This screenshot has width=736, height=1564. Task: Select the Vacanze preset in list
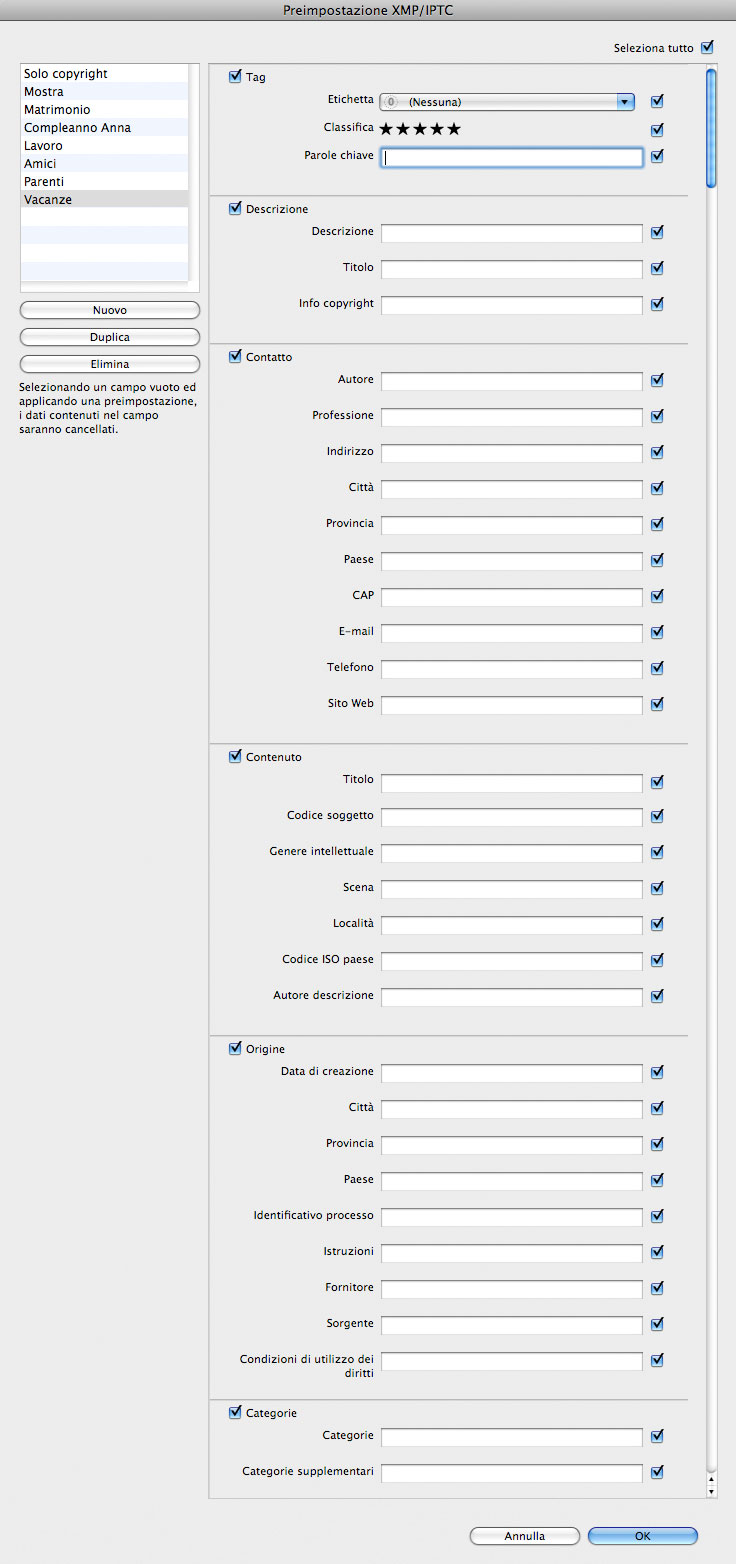pyautogui.click(x=104, y=199)
